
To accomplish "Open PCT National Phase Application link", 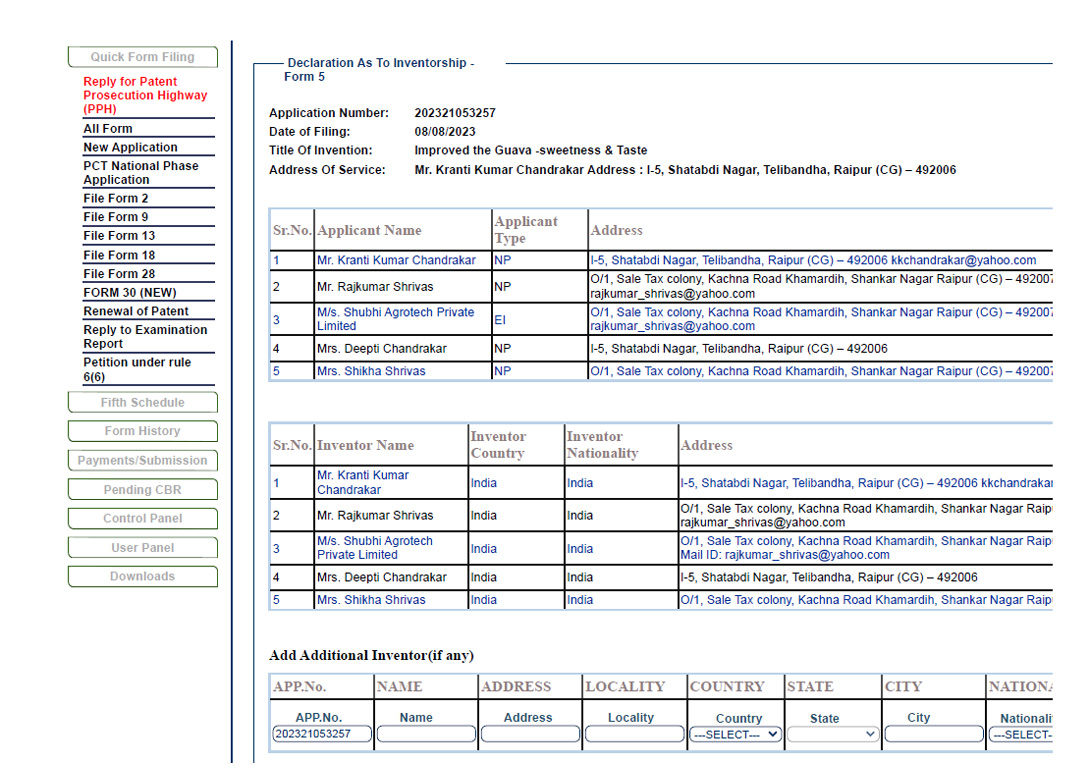I will pos(140,173).
